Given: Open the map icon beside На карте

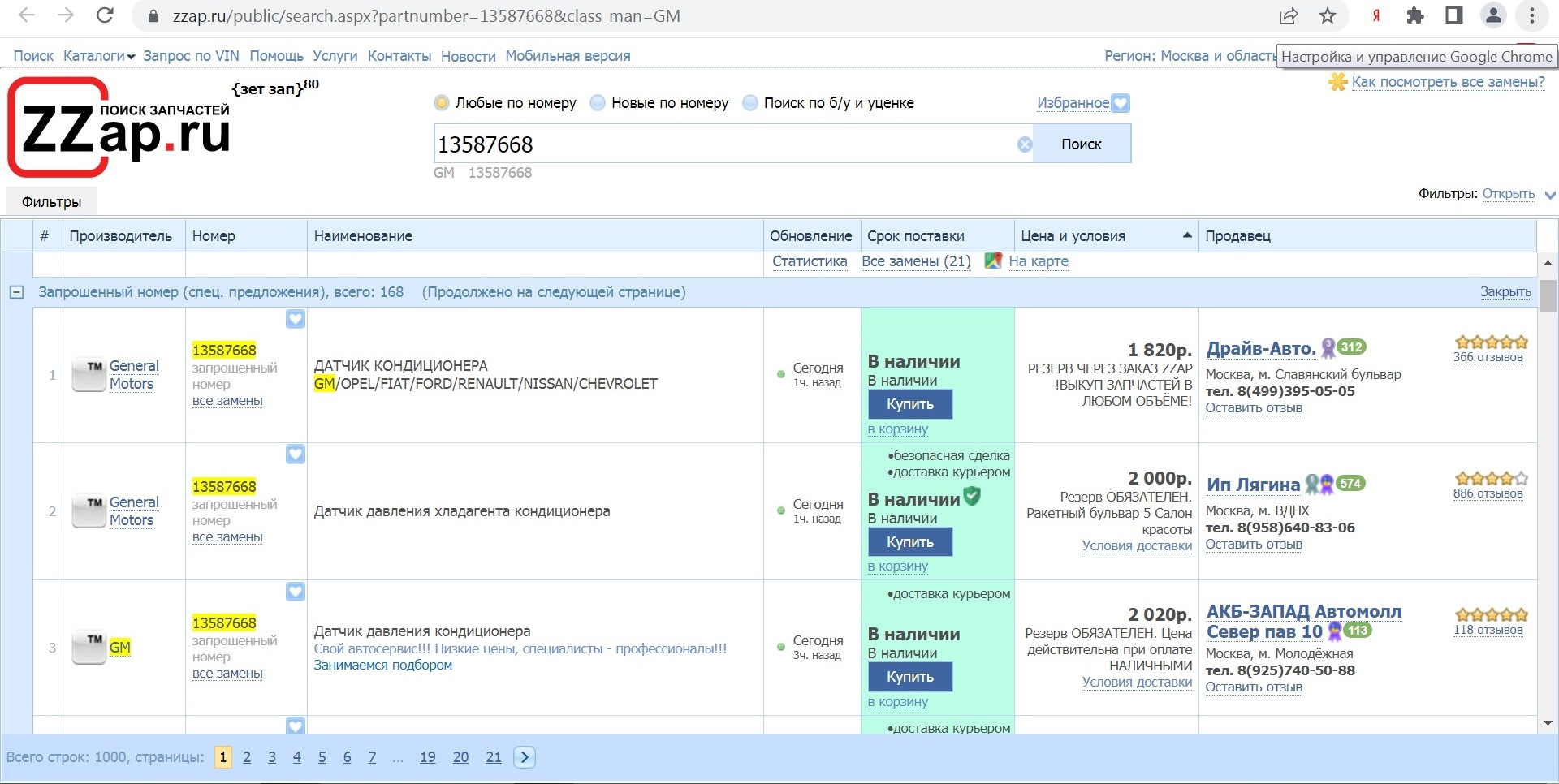Looking at the screenshot, I should (993, 261).
